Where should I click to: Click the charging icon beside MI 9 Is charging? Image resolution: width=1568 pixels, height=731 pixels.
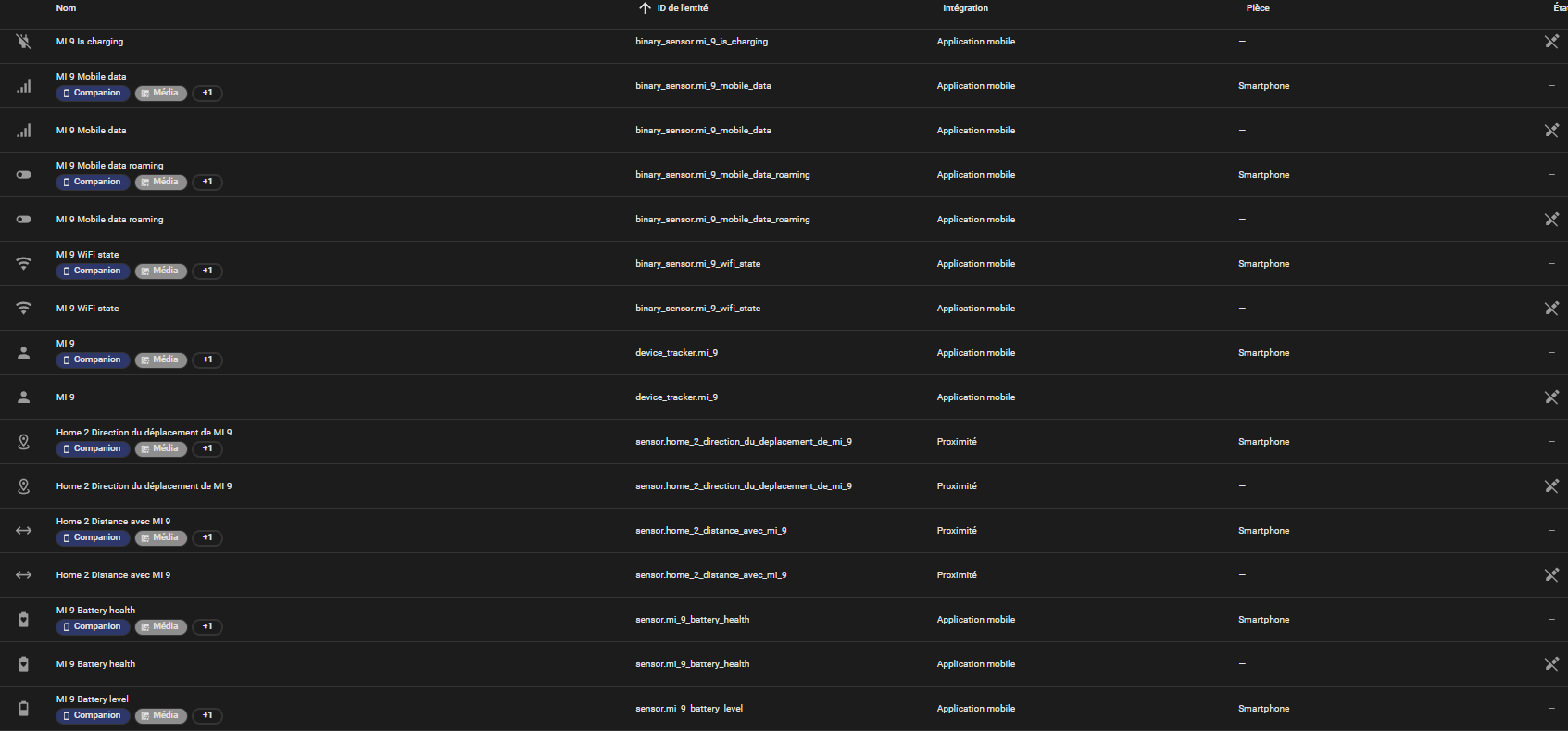[x=24, y=42]
